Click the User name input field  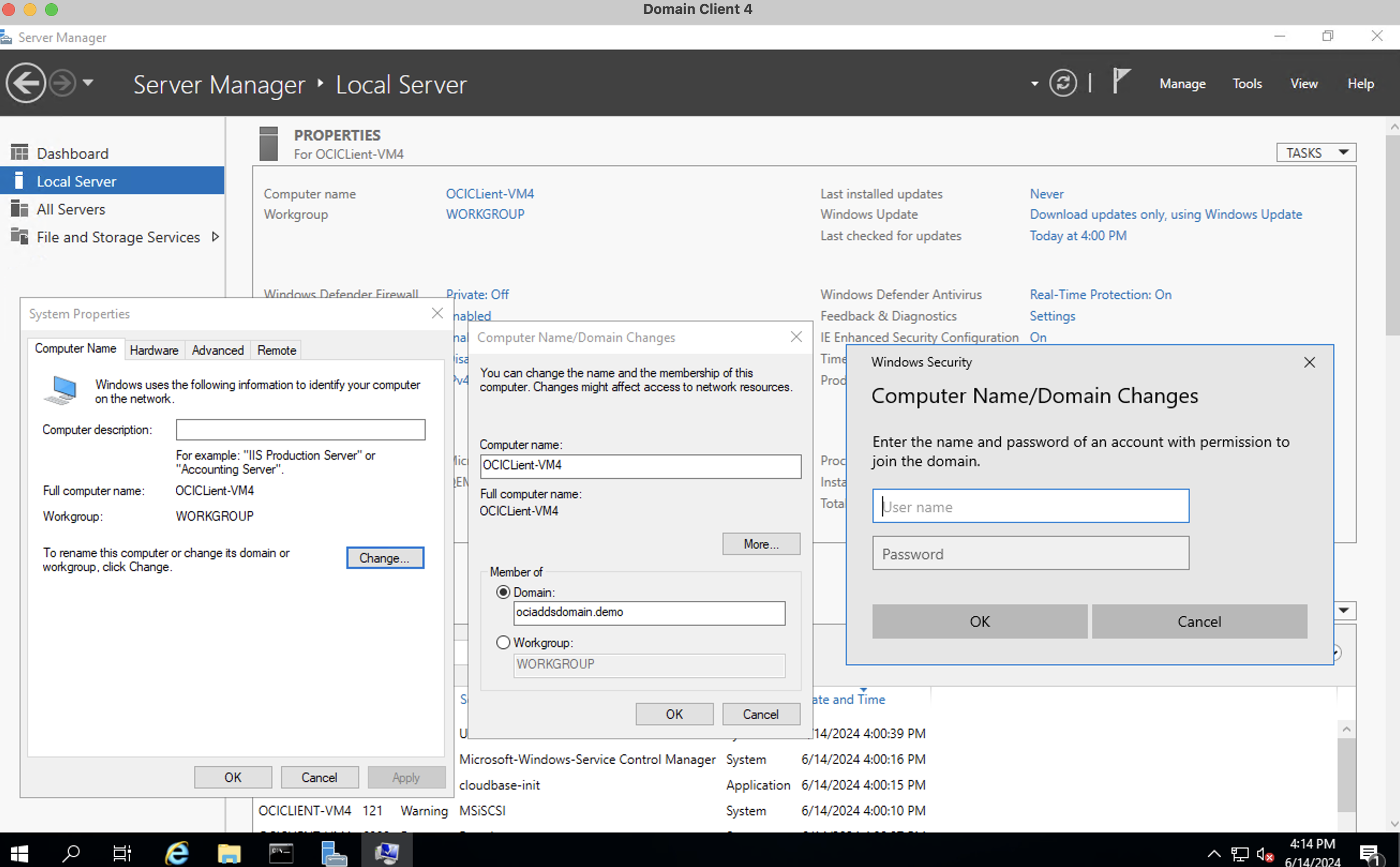point(1029,506)
